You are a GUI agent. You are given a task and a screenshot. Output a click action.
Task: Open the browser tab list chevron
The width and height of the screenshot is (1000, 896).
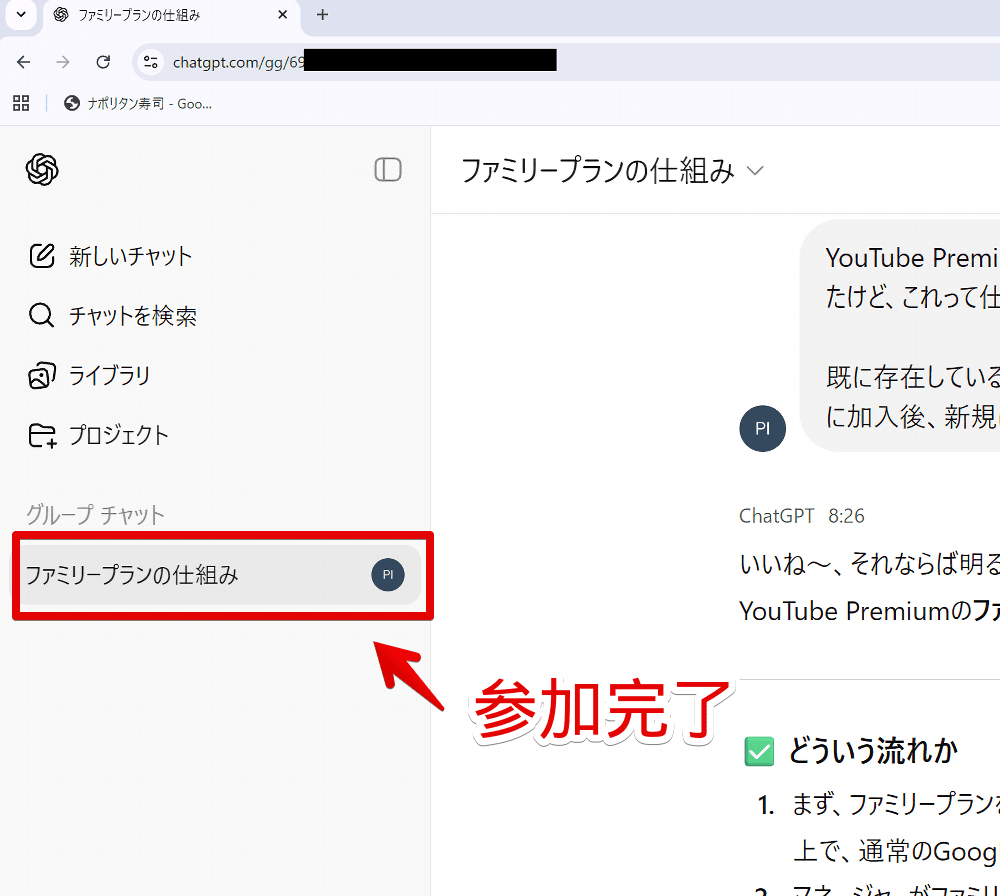click(x=20, y=15)
